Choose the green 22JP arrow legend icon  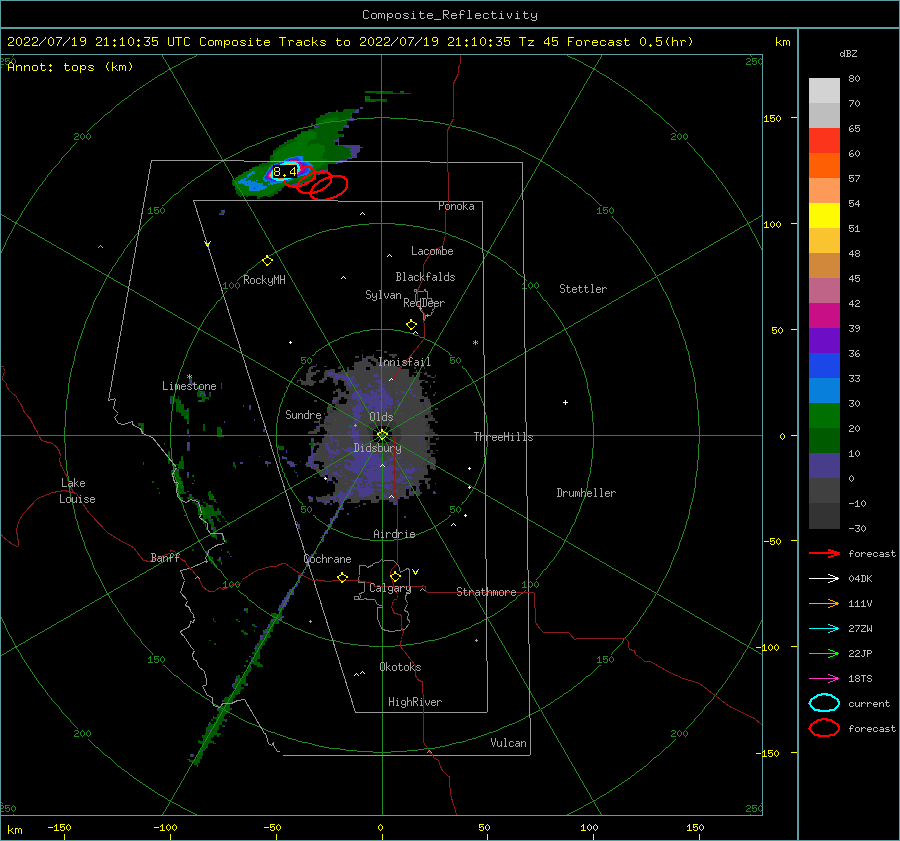(824, 653)
